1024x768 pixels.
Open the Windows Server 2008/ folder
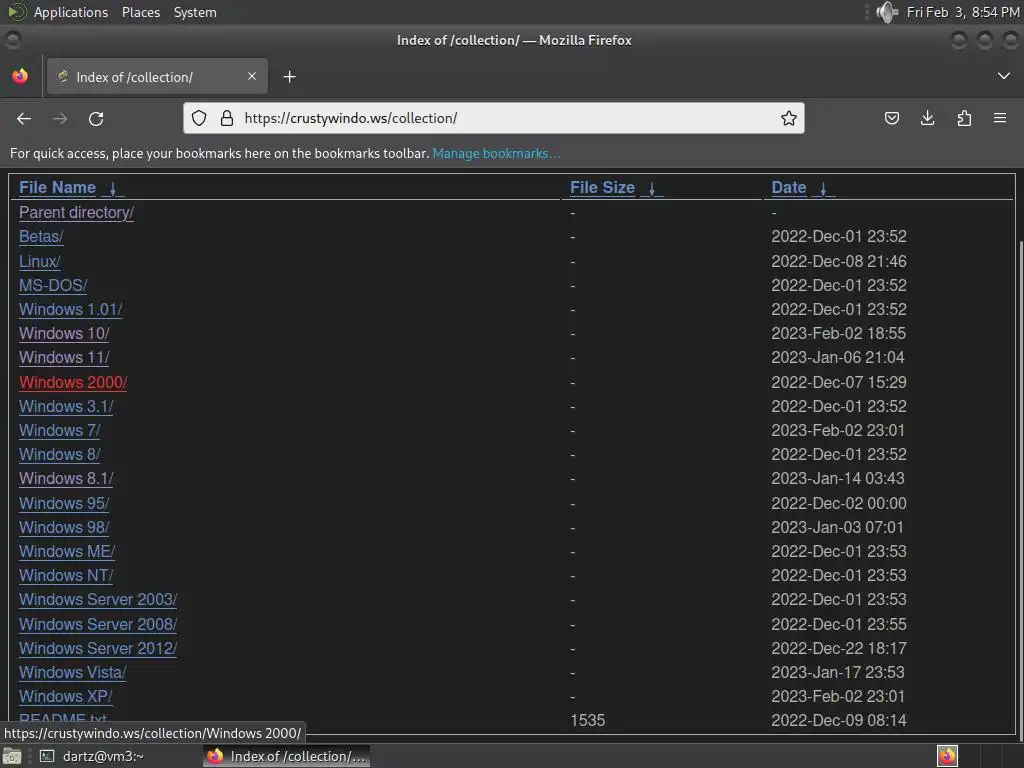(98, 624)
